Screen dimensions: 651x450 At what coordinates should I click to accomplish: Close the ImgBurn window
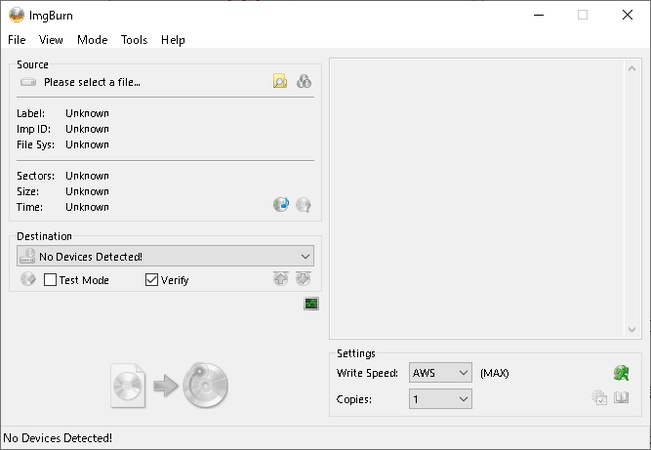(x=627, y=15)
